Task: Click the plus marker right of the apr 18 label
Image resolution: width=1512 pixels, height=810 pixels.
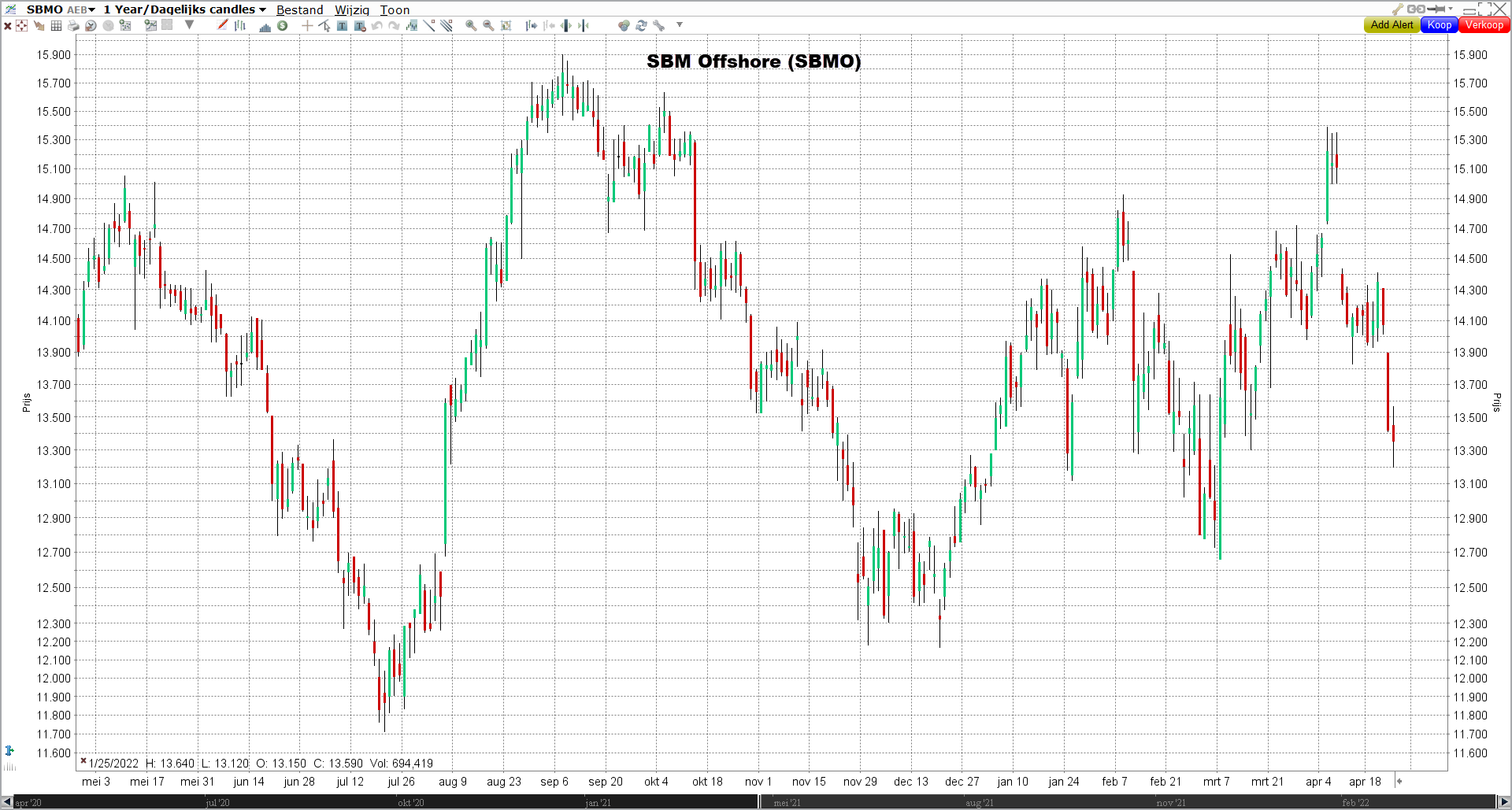Action: click(1399, 782)
